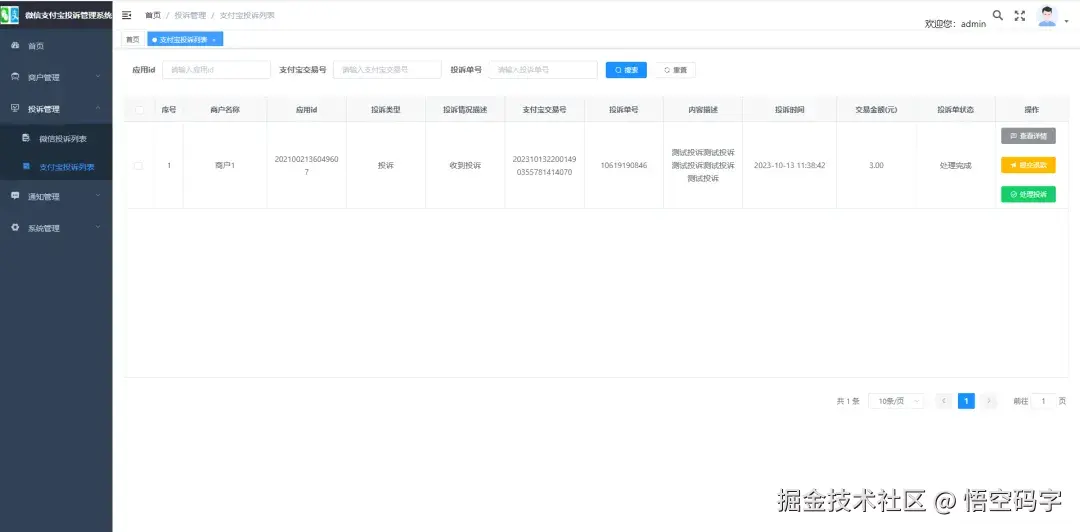Toggle fullscreen mode icon
1080x532 pixels.
click(1020, 15)
